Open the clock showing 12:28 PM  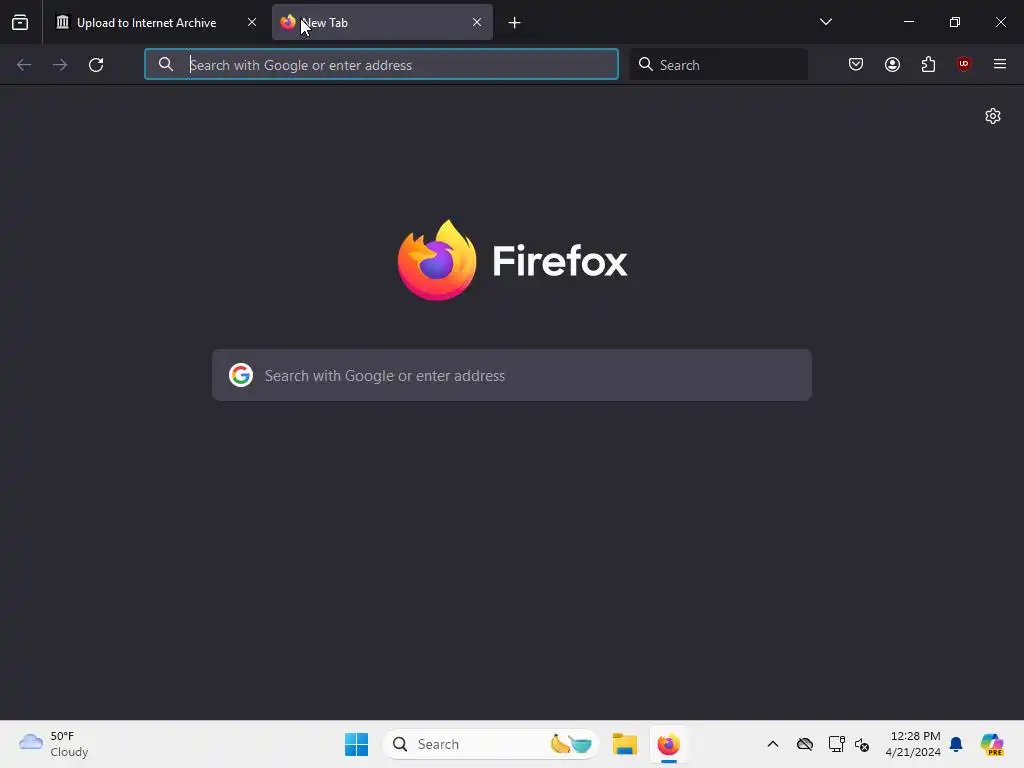point(912,744)
